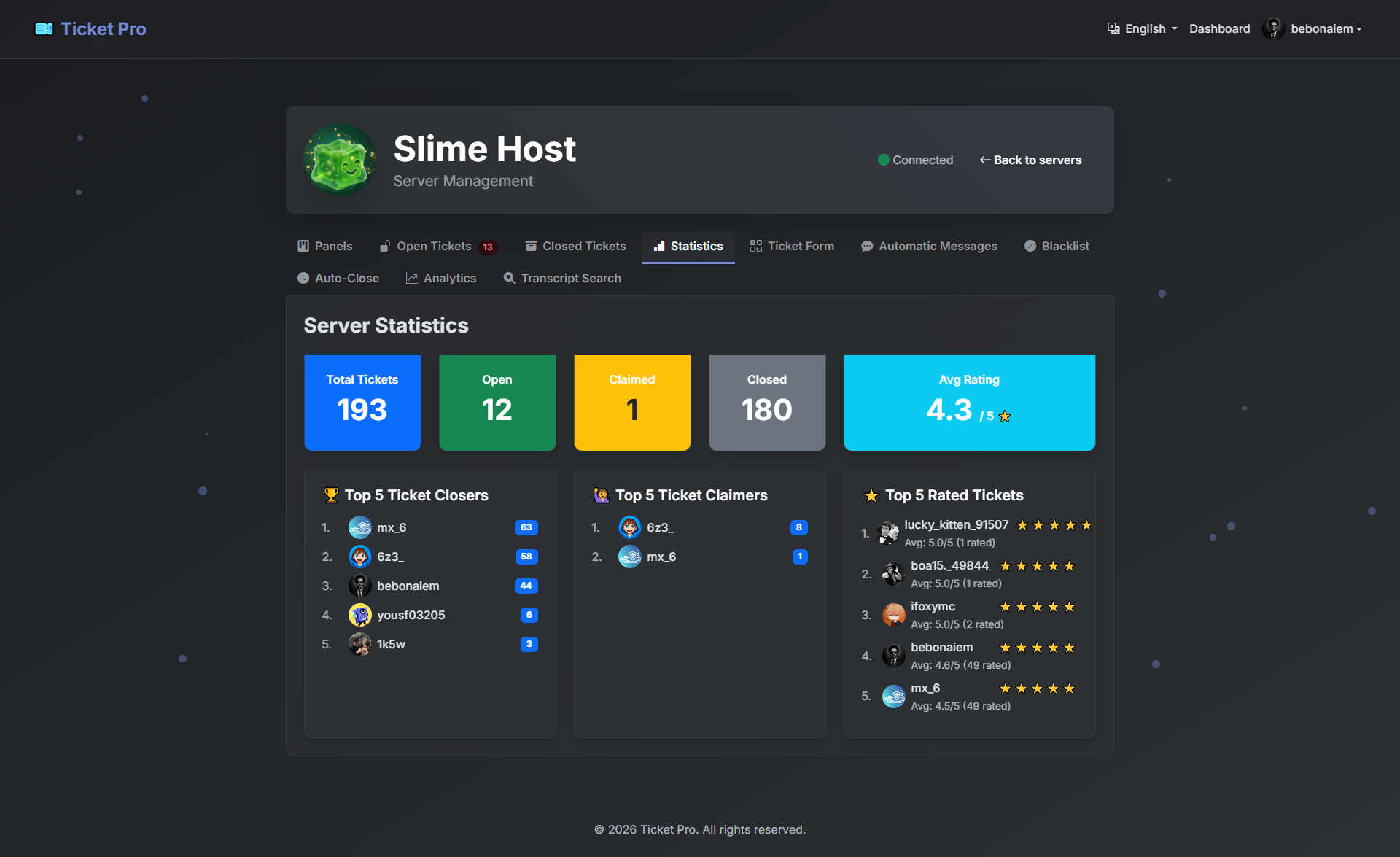Click 6z3_ avatar in Ticket Closers
The height and width of the screenshot is (857, 1400).
coord(360,557)
